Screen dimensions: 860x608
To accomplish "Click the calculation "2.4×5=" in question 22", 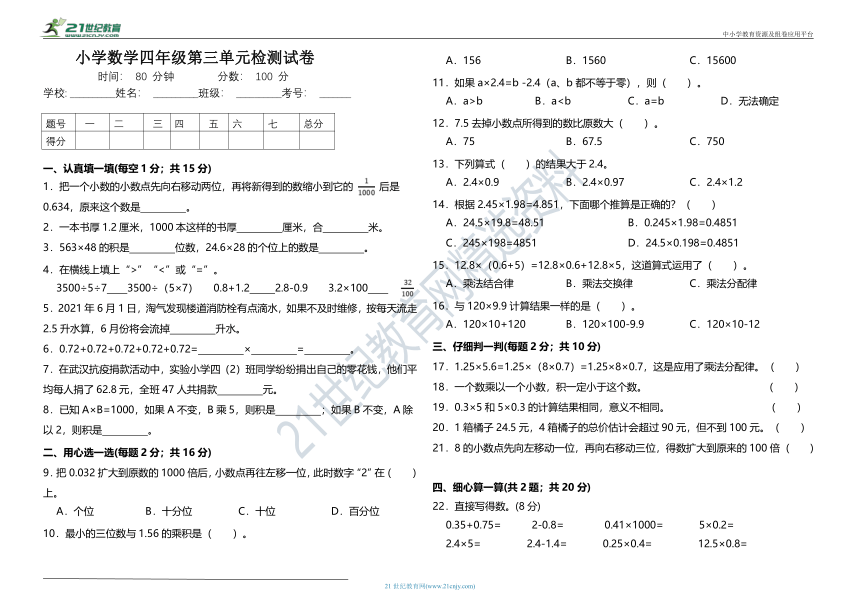I will click(x=463, y=544).
